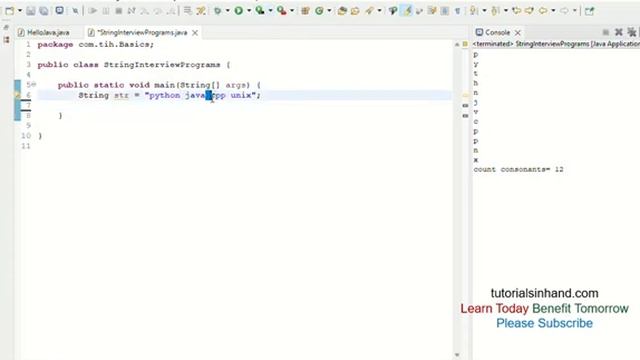The image size is (640, 360).
Task: Toggle Word Wrap in editor
Action: tap(419, 11)
